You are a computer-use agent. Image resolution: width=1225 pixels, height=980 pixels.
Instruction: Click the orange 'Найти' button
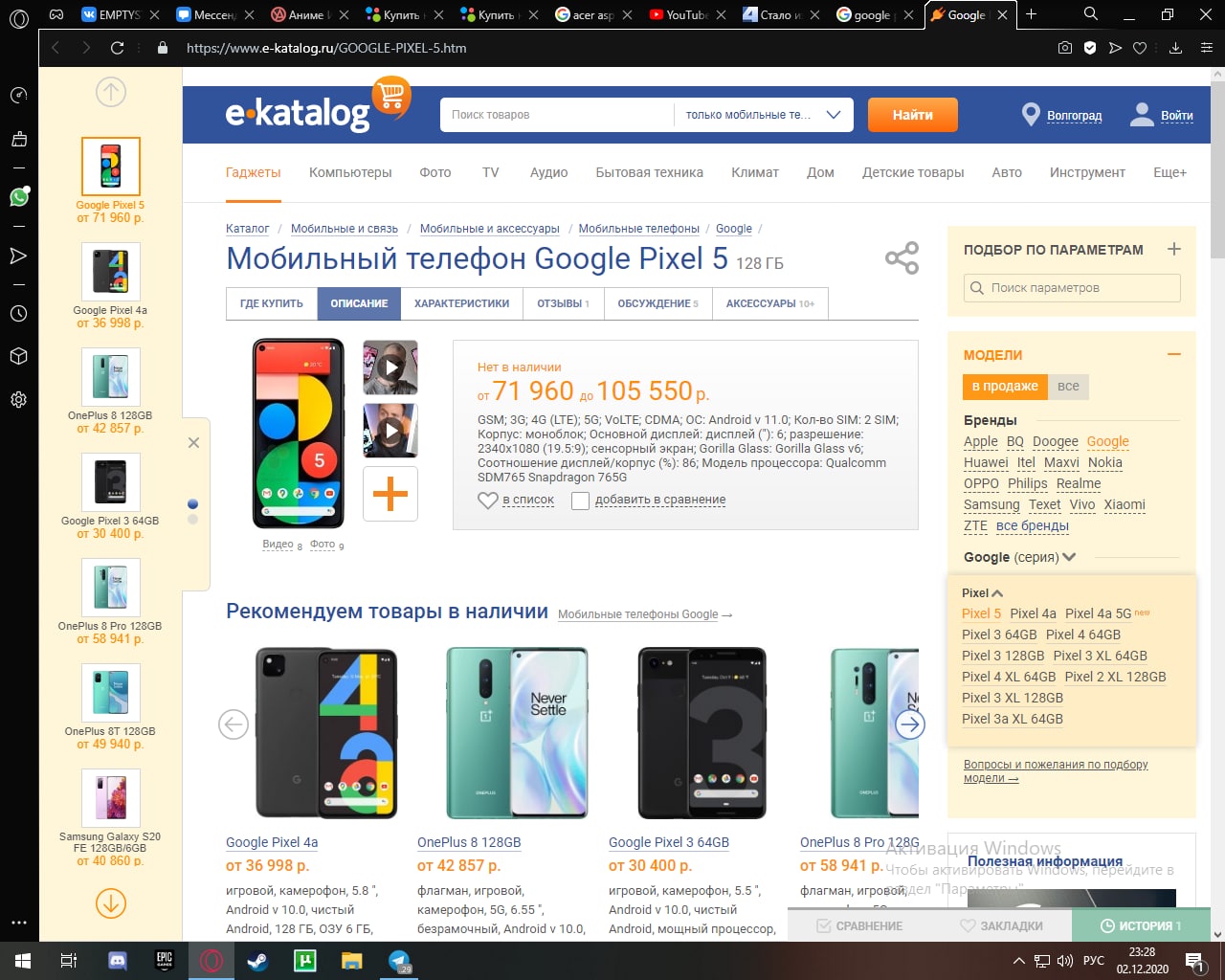point(913,115)
